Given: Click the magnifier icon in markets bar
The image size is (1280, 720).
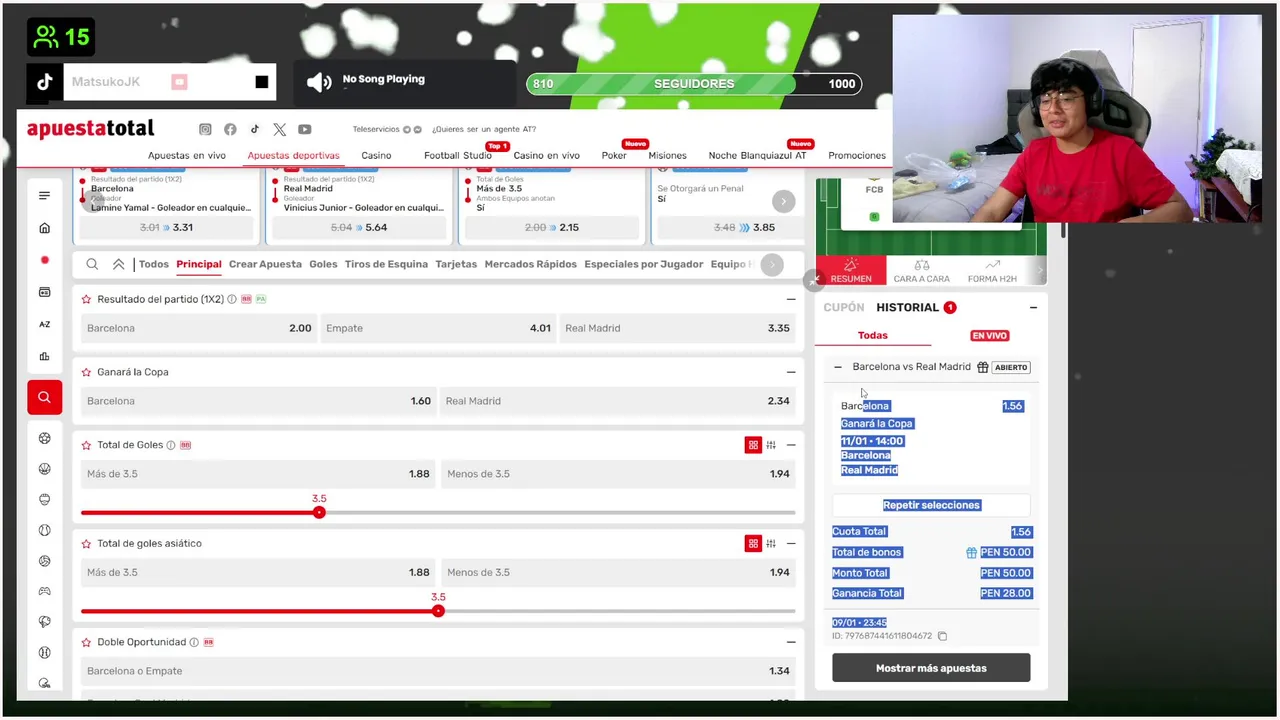Looking at the screenshot, I should click(92, 264).
